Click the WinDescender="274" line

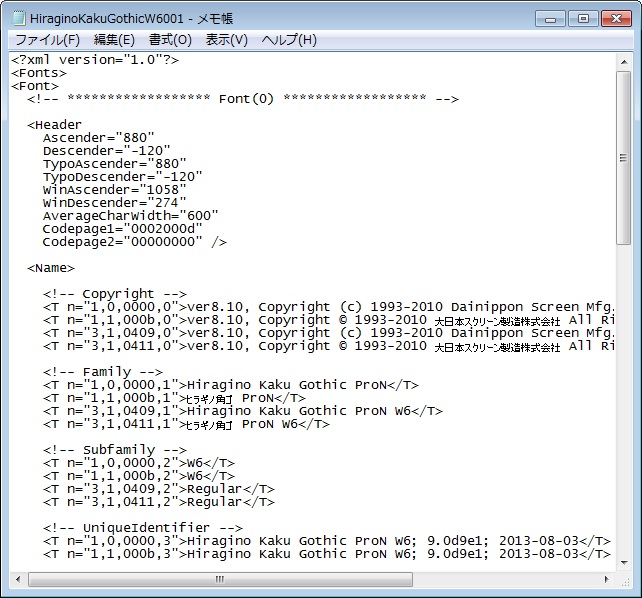point(115,203)
